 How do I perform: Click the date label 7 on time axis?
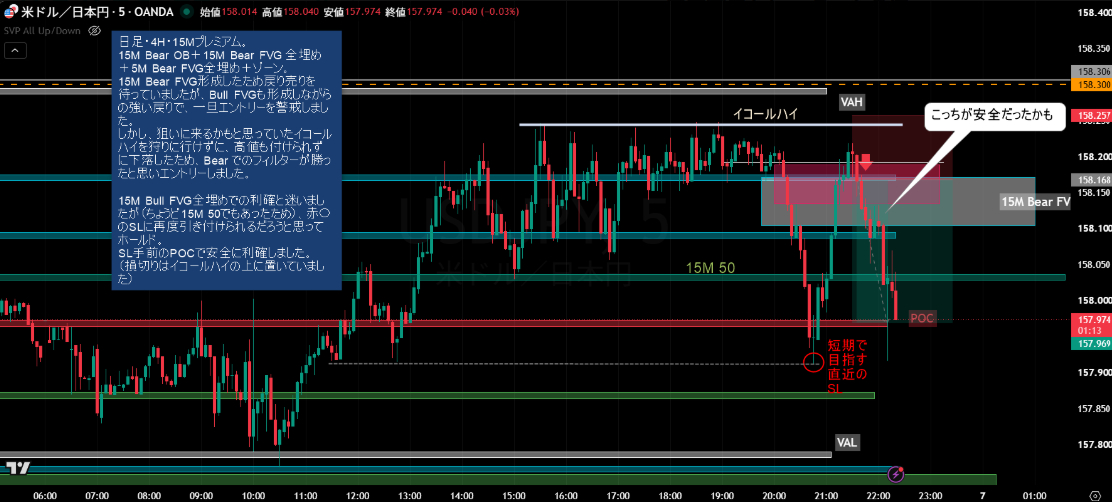(x=982, y=495)
